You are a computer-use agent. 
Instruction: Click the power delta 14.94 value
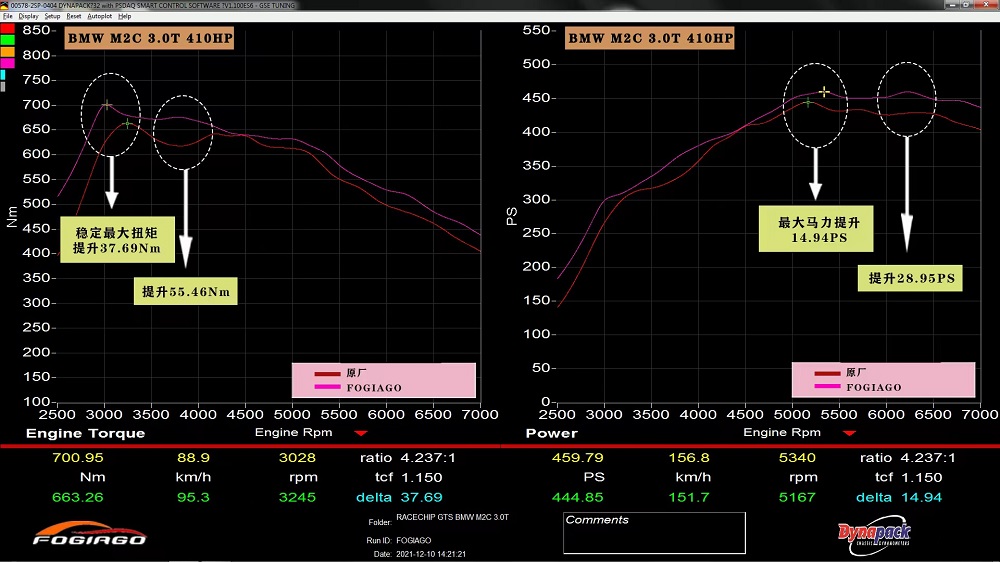(922, 497)
